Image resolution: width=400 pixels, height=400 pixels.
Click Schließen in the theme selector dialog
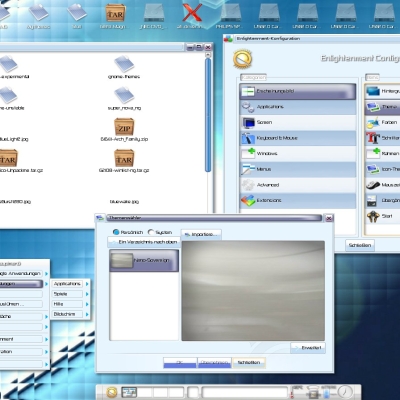pyautogui.click(x=249, y=363)
